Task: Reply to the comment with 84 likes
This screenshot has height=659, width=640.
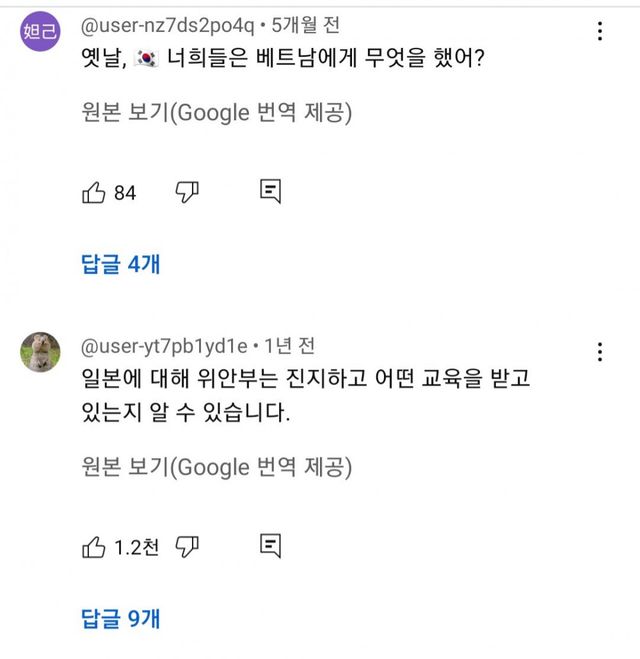Action: (270, 191)
